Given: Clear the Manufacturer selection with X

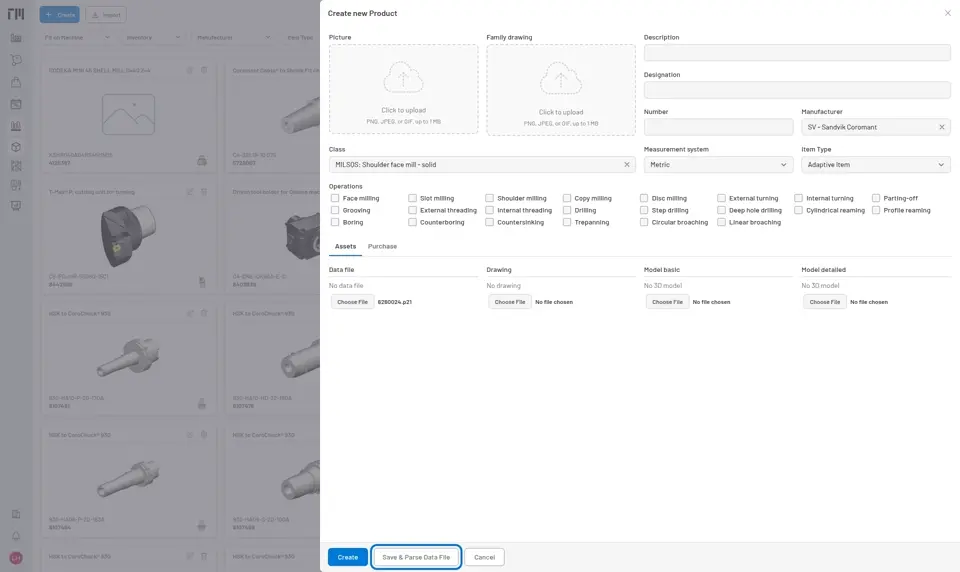Looking at the screenshot, I should (942, 127).
